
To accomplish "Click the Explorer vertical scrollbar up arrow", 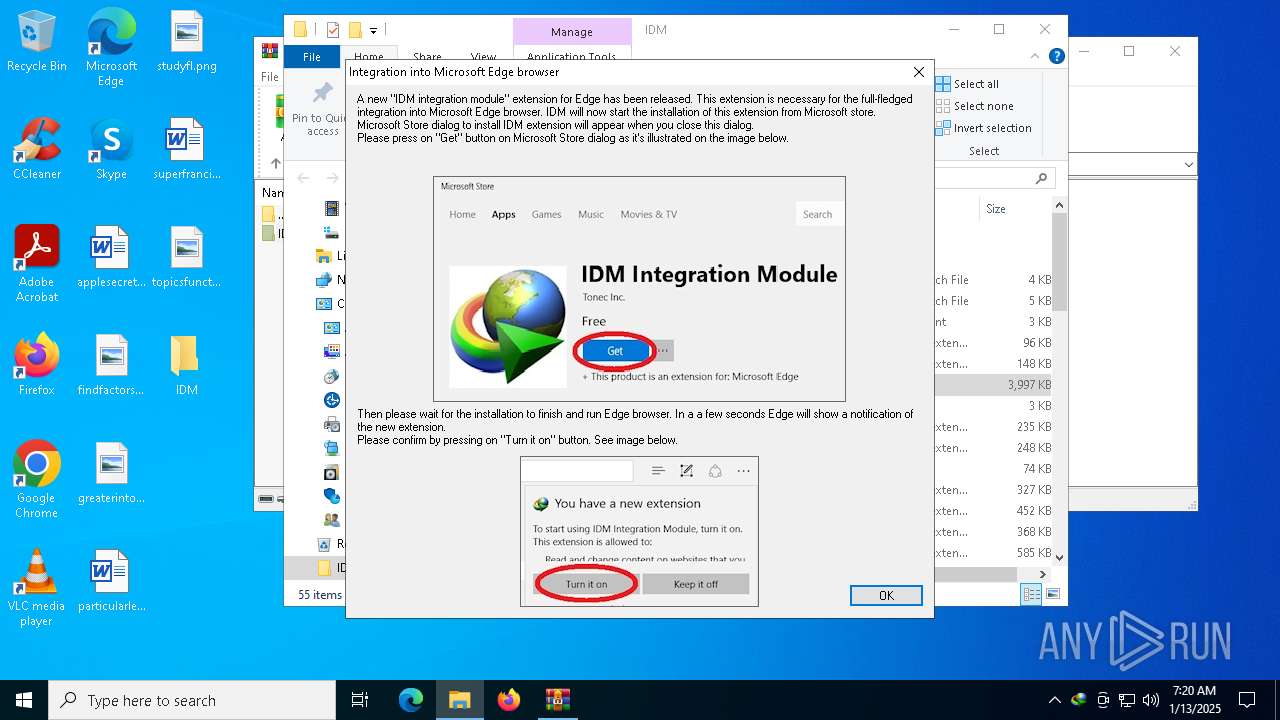I will pyautogui.click(x=1060, y=205).
